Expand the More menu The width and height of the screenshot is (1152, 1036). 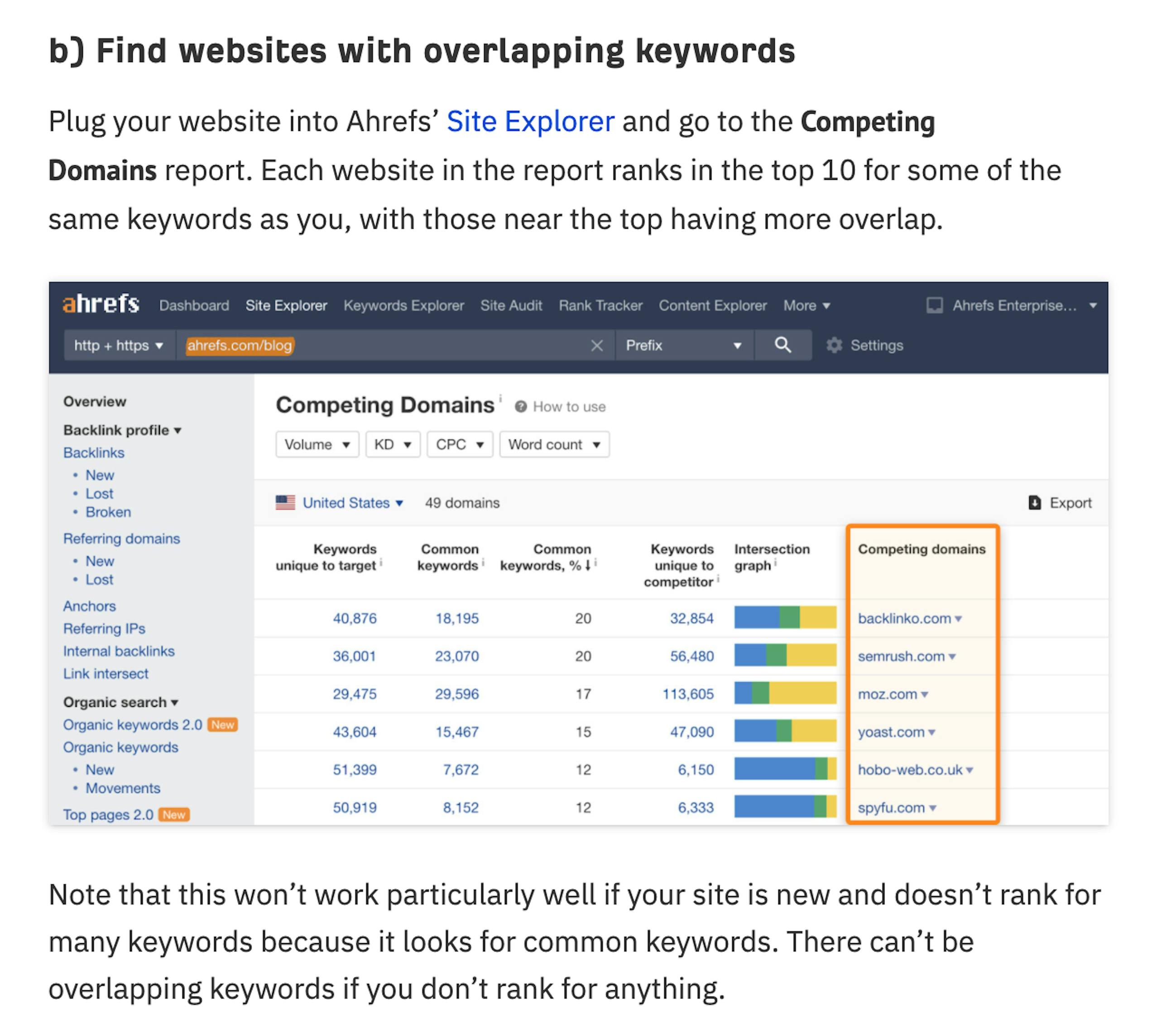pos(806,306)
